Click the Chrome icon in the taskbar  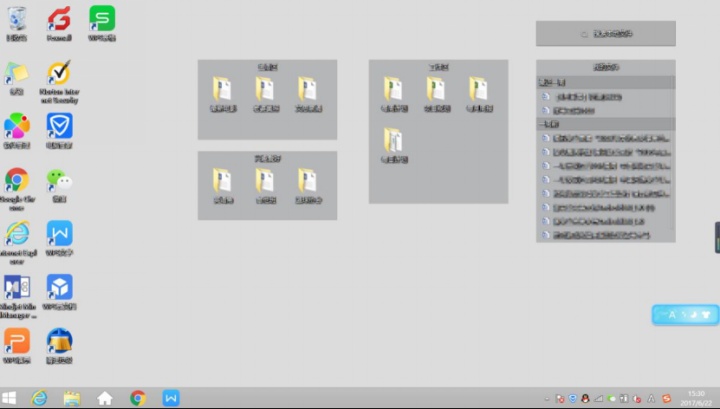138,398
